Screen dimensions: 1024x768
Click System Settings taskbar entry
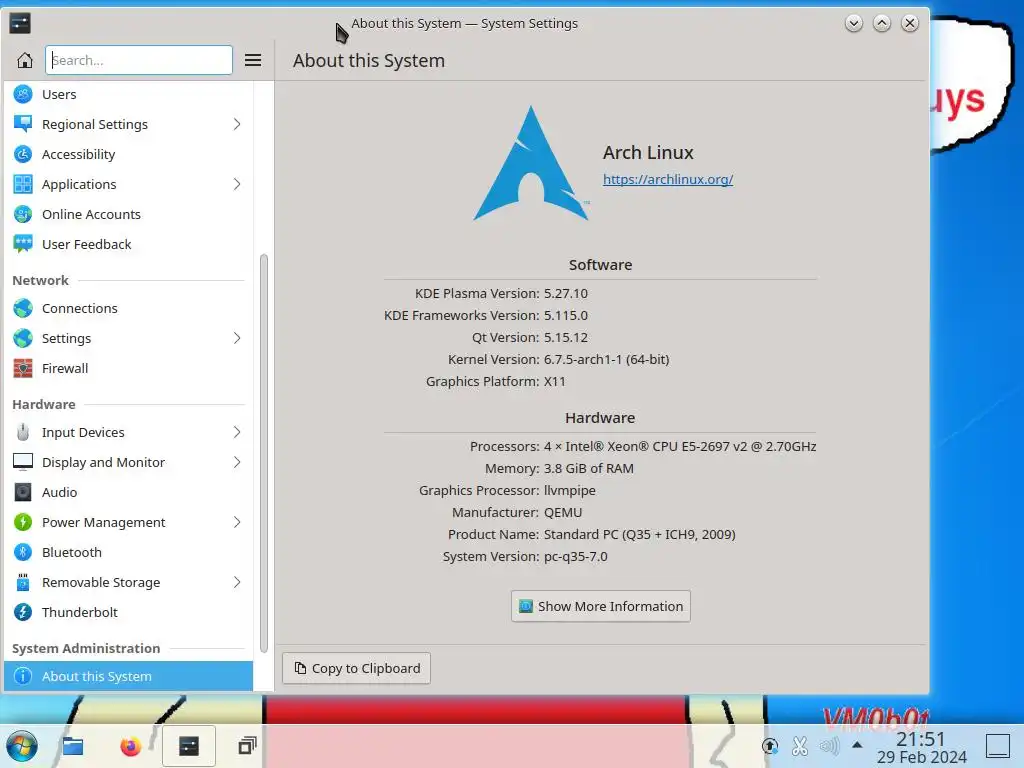click(189, 746)
